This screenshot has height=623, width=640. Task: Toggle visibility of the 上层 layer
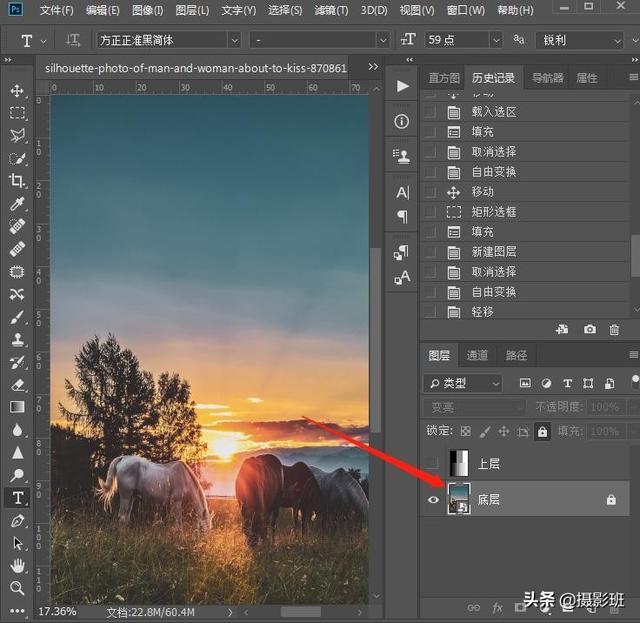pos(433,463)
